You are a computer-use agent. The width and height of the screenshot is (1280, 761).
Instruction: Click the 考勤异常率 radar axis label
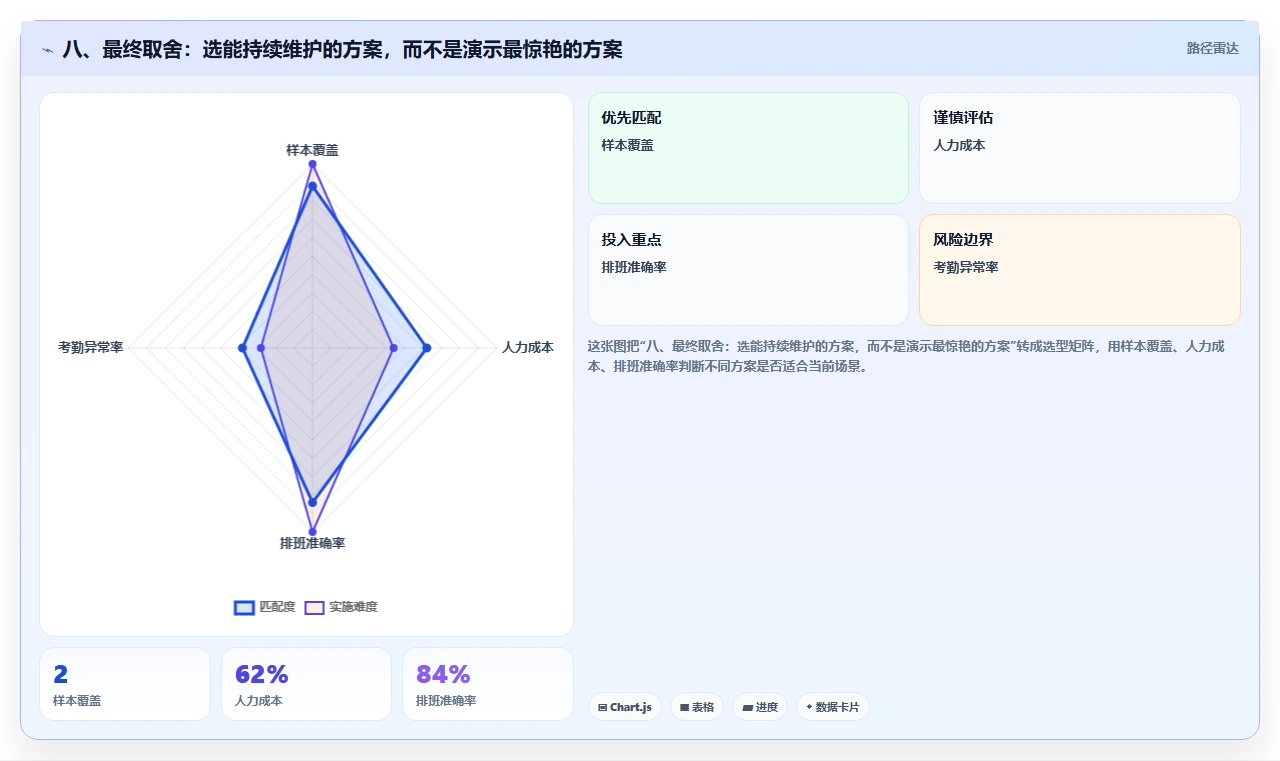click(91, 347)
